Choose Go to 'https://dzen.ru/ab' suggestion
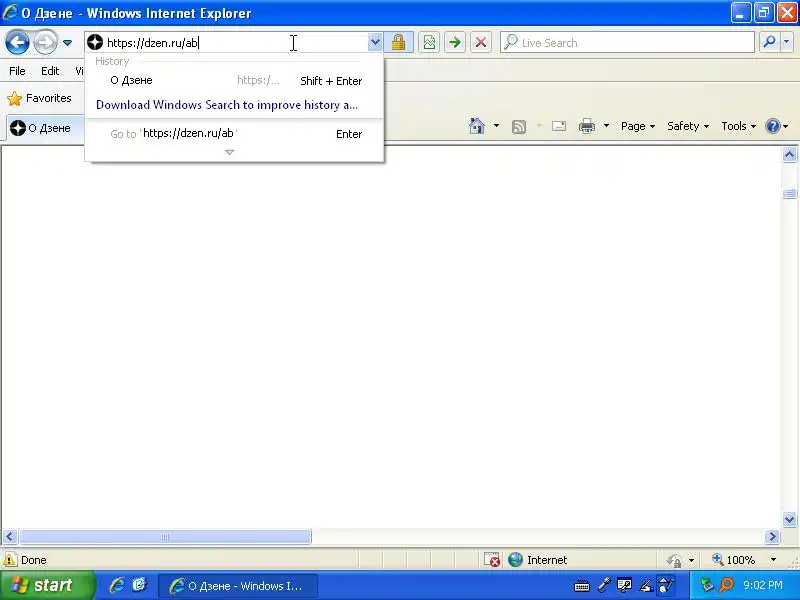This screenshot has width=800, height=600. (234, 134)
